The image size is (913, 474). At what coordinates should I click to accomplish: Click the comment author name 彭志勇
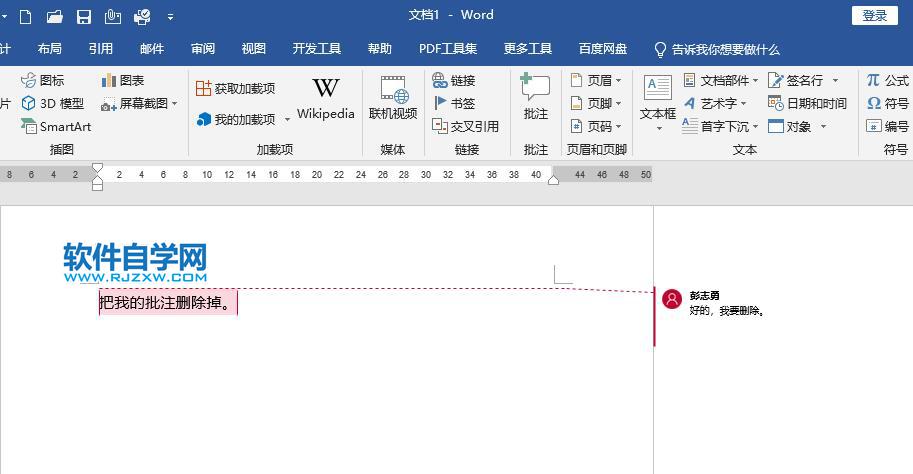pyautogui.click(x=704, y=296)
